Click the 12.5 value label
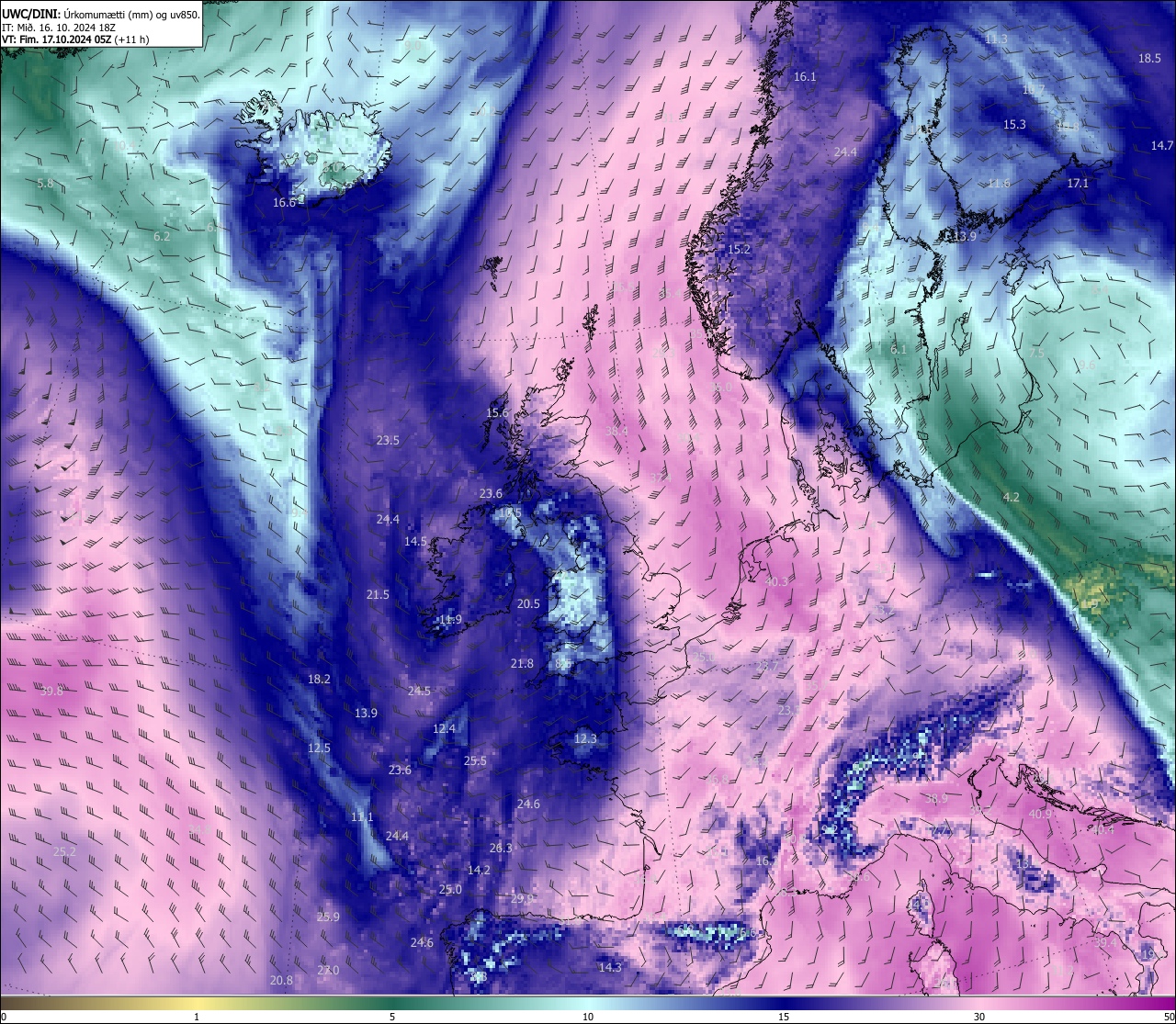This screenshot has width=1176, height=1024. point(319,748)
